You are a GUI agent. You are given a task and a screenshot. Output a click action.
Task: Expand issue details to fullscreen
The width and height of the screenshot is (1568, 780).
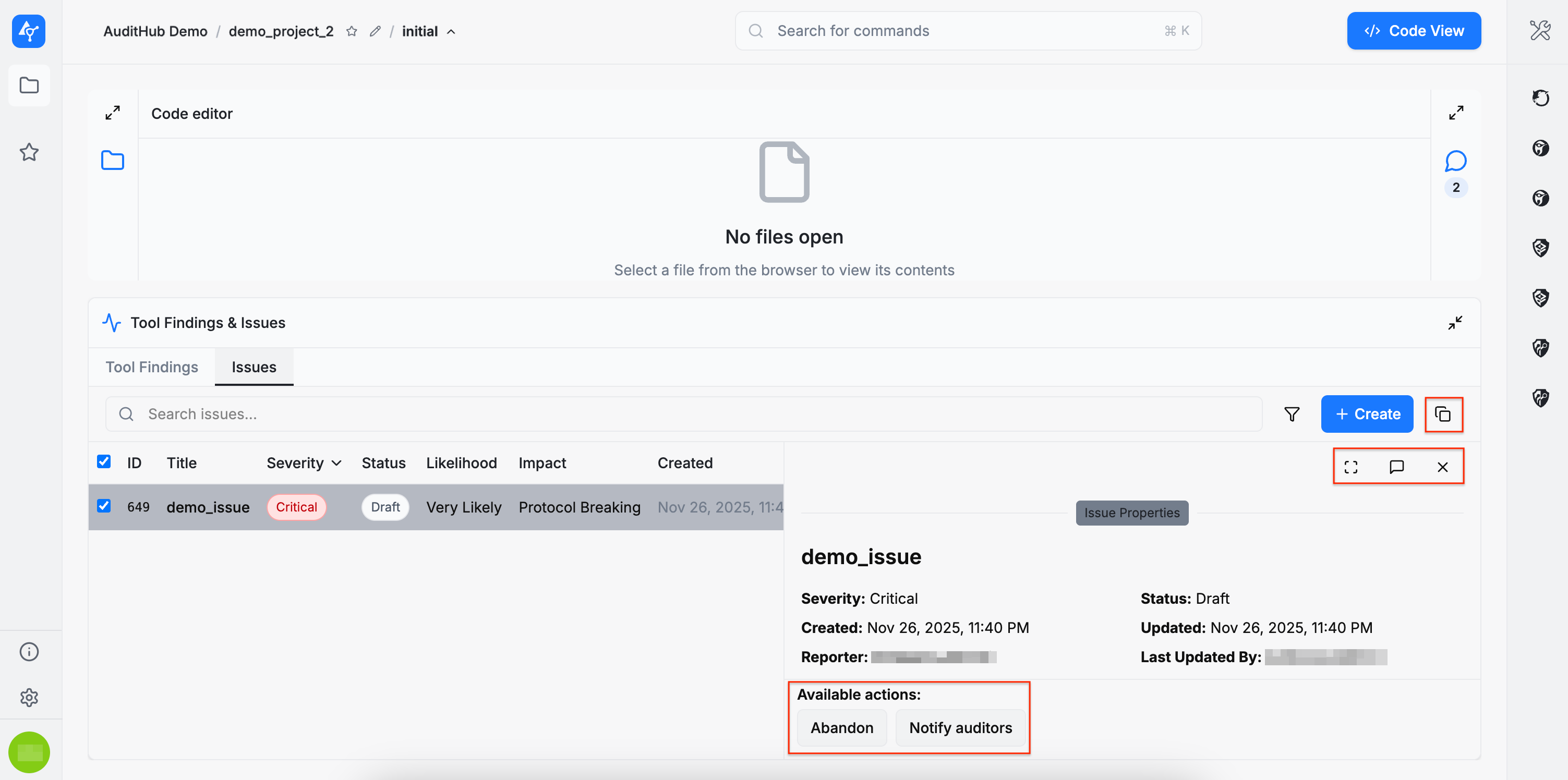[x=1350, y=467]
